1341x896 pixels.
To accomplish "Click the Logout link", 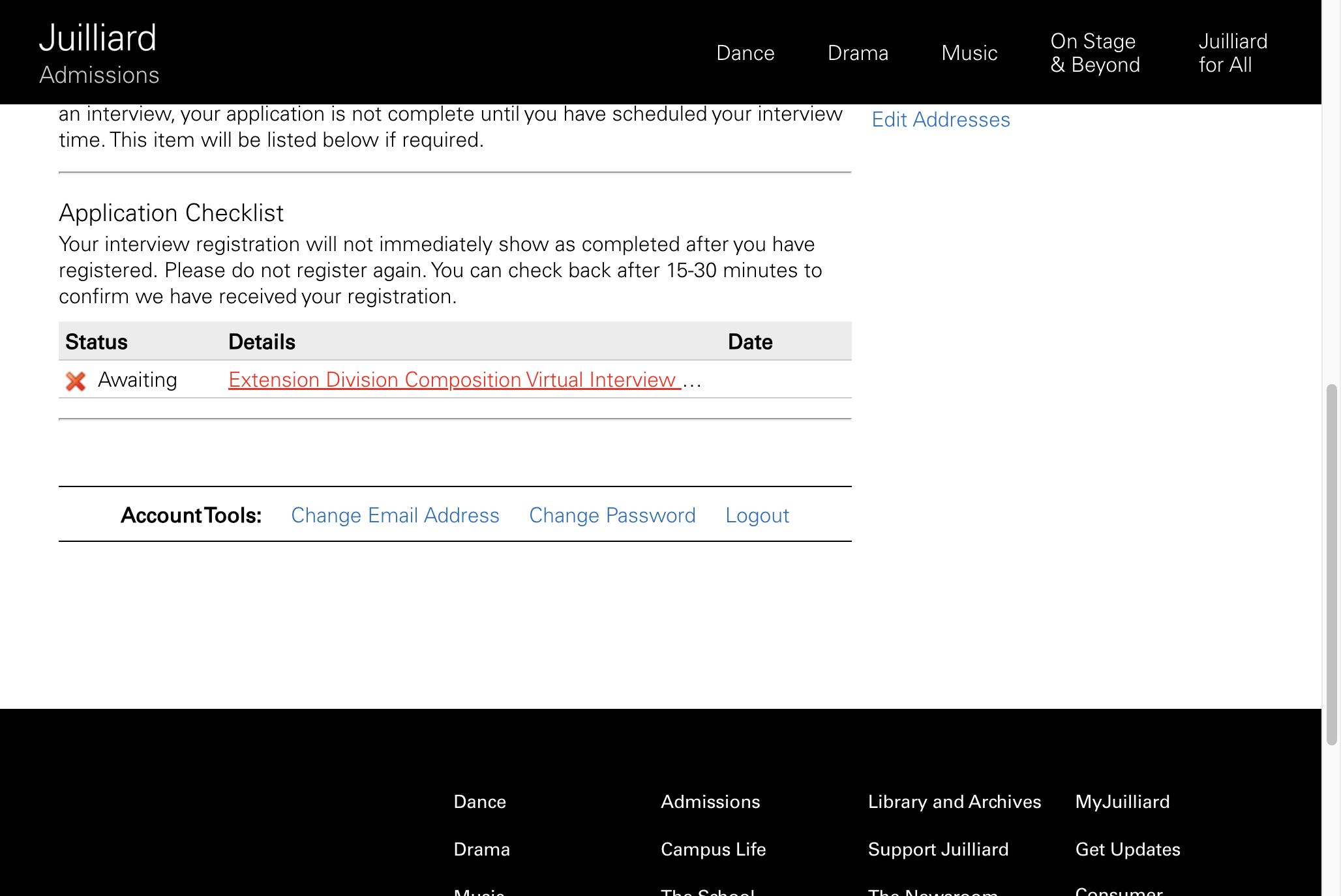I will coord(757,515).
